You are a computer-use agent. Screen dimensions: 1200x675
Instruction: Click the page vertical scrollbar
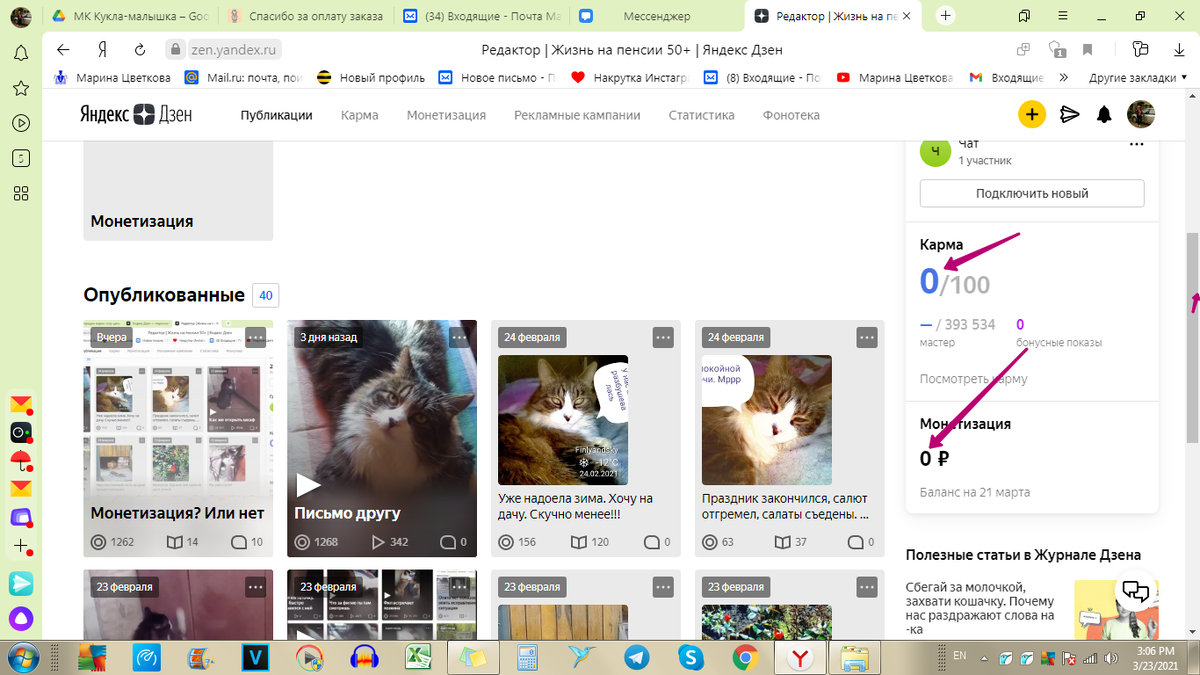(x=1192, y=340)
